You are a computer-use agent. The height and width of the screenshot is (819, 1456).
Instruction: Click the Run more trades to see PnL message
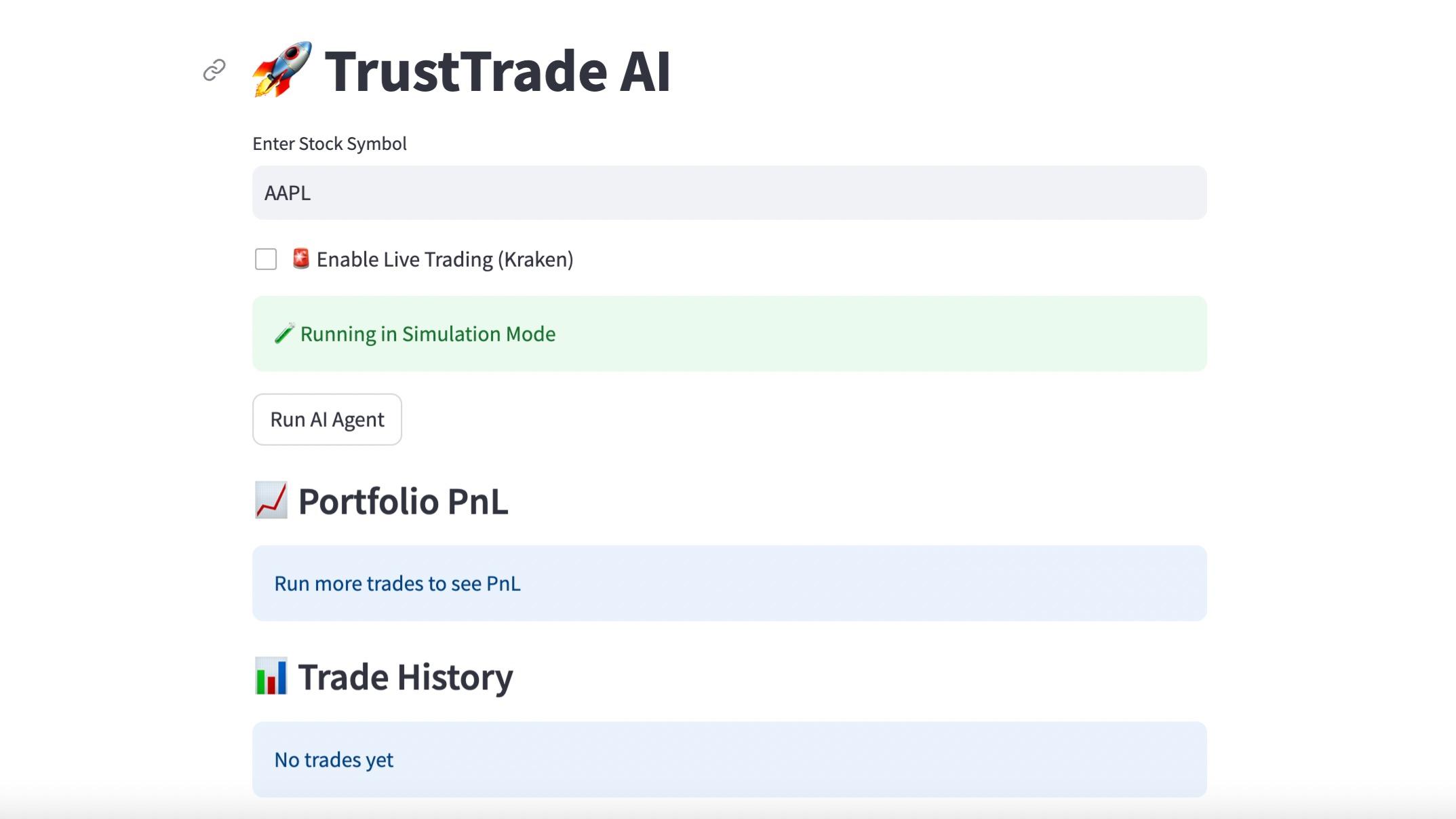397,583
